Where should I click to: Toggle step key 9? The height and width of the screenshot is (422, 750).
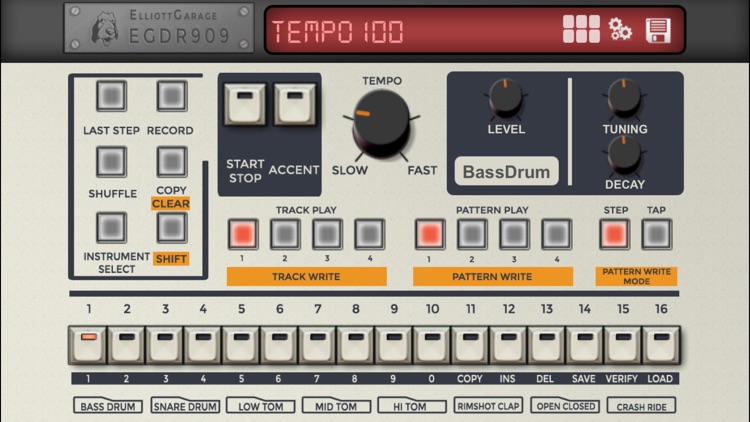coord(394,345)
